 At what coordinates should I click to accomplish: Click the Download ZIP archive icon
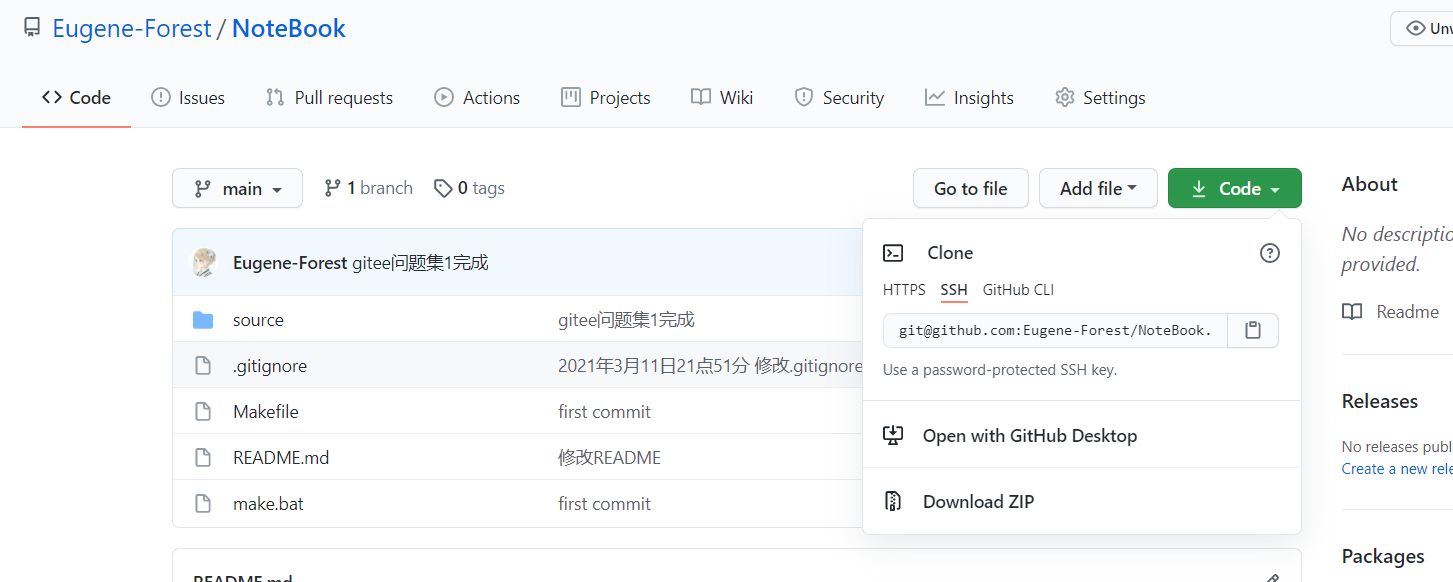[893, 501]
